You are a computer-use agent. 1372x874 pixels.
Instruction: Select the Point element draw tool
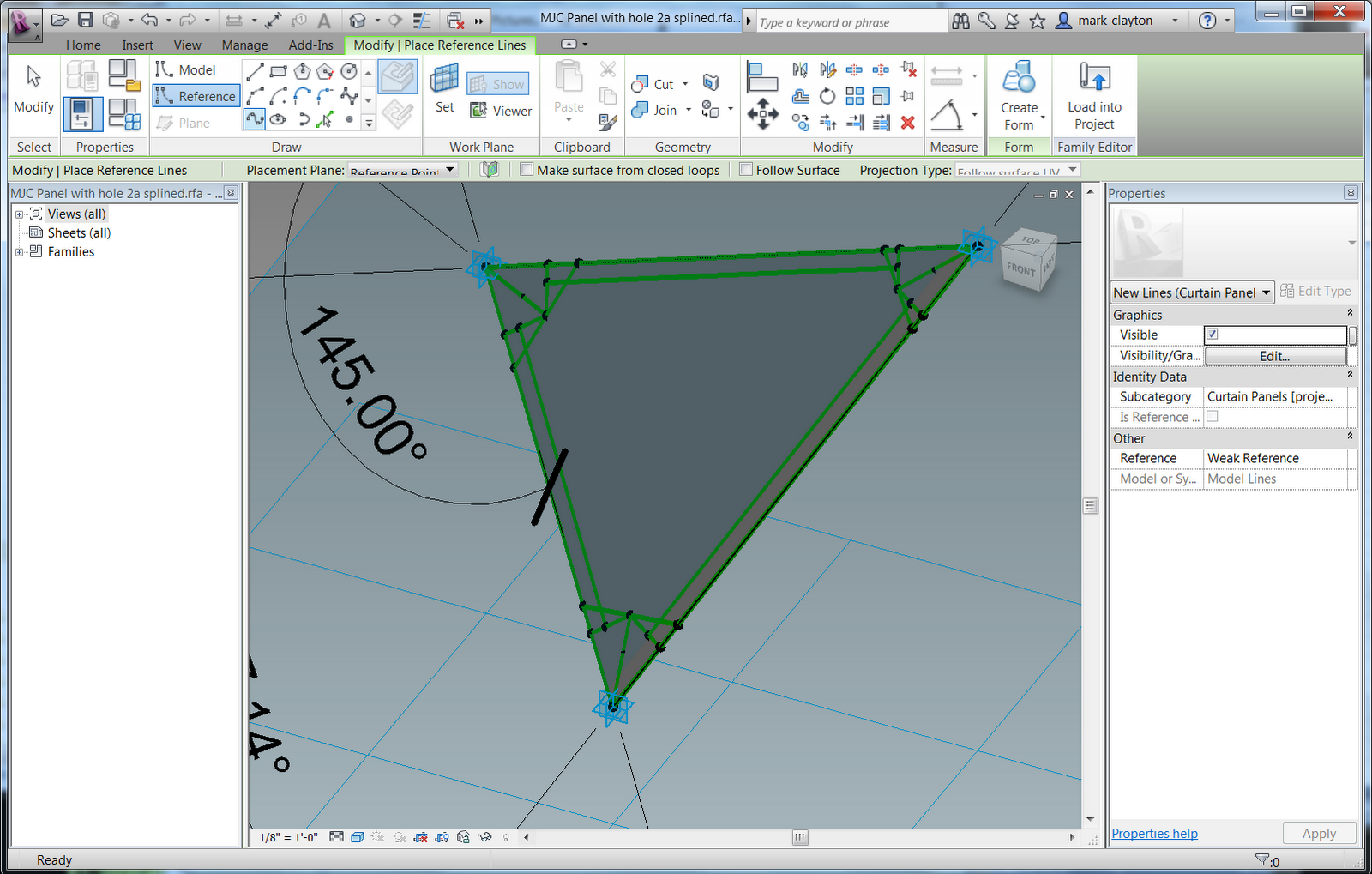(x=349, y=120)
